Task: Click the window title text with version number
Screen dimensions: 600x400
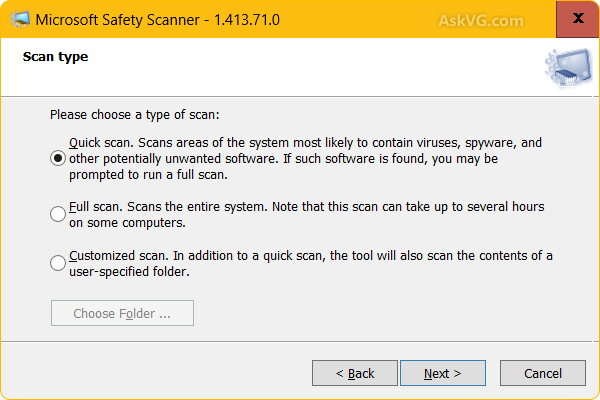Action: tap(158, 20)
